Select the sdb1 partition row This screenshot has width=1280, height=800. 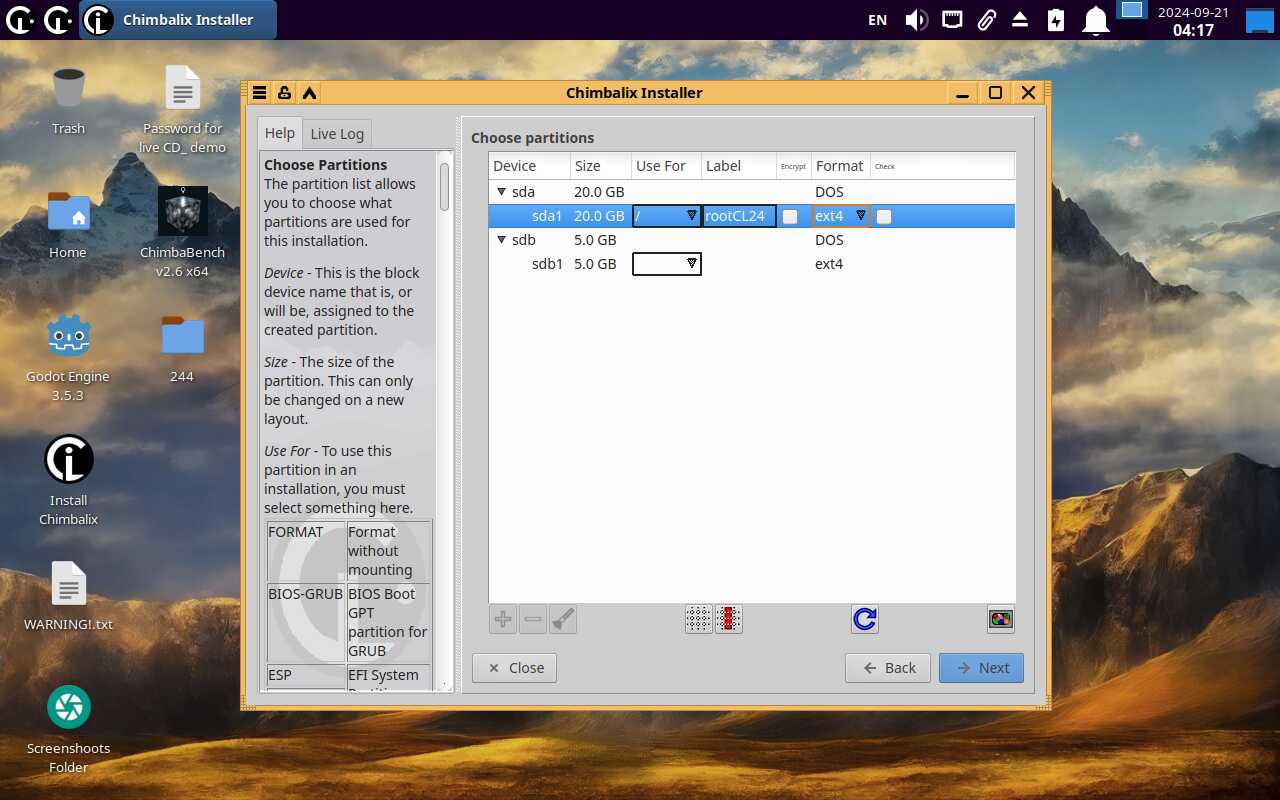click(x=752, y=264)
